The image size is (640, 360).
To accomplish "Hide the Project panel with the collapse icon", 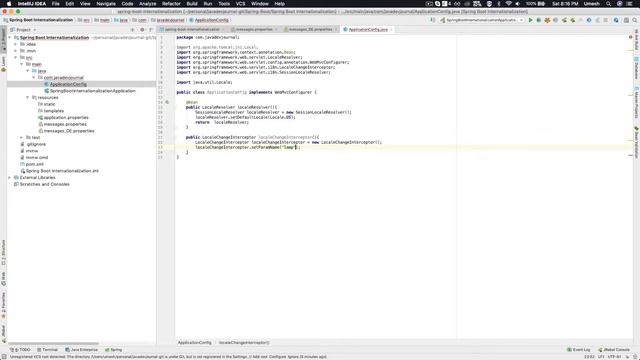I will (151, 30).
